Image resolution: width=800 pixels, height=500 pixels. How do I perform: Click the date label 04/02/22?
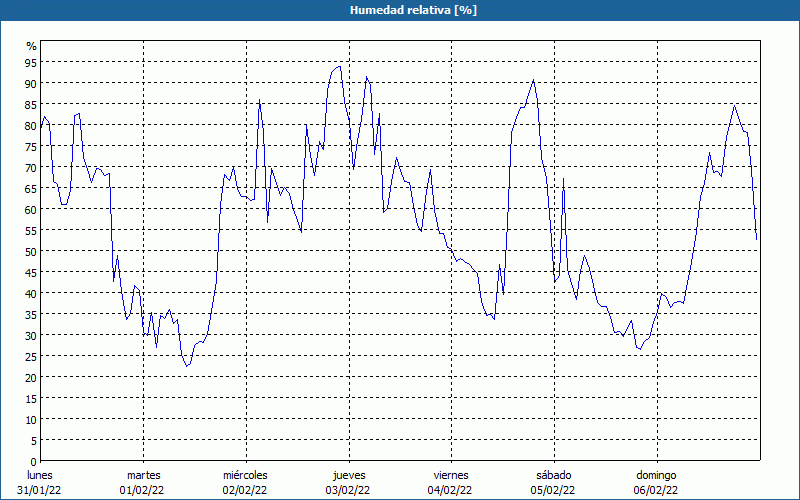pyautogui.click(x=450, y=490)
